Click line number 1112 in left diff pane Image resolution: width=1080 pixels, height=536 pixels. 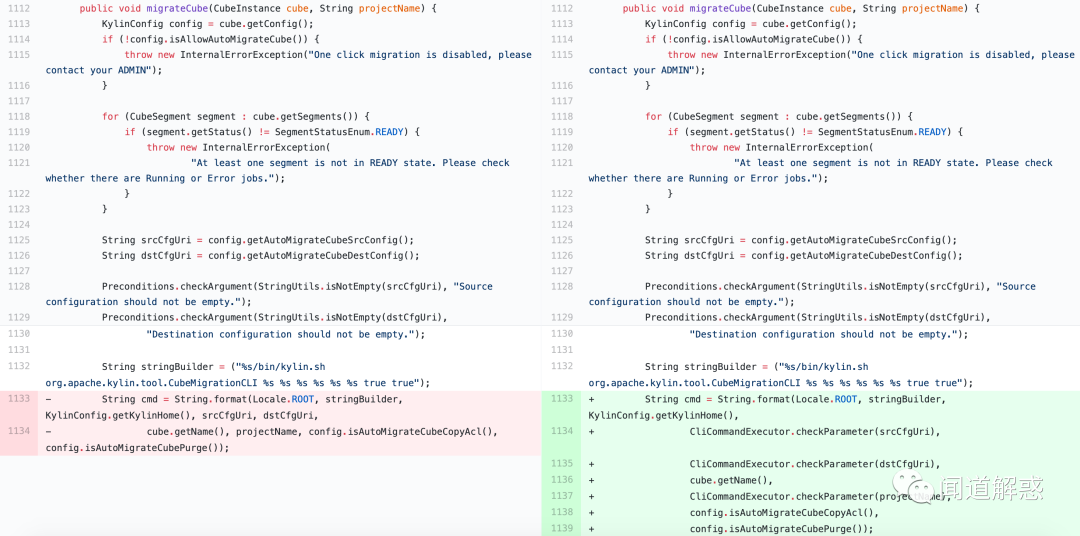point(19,8)
